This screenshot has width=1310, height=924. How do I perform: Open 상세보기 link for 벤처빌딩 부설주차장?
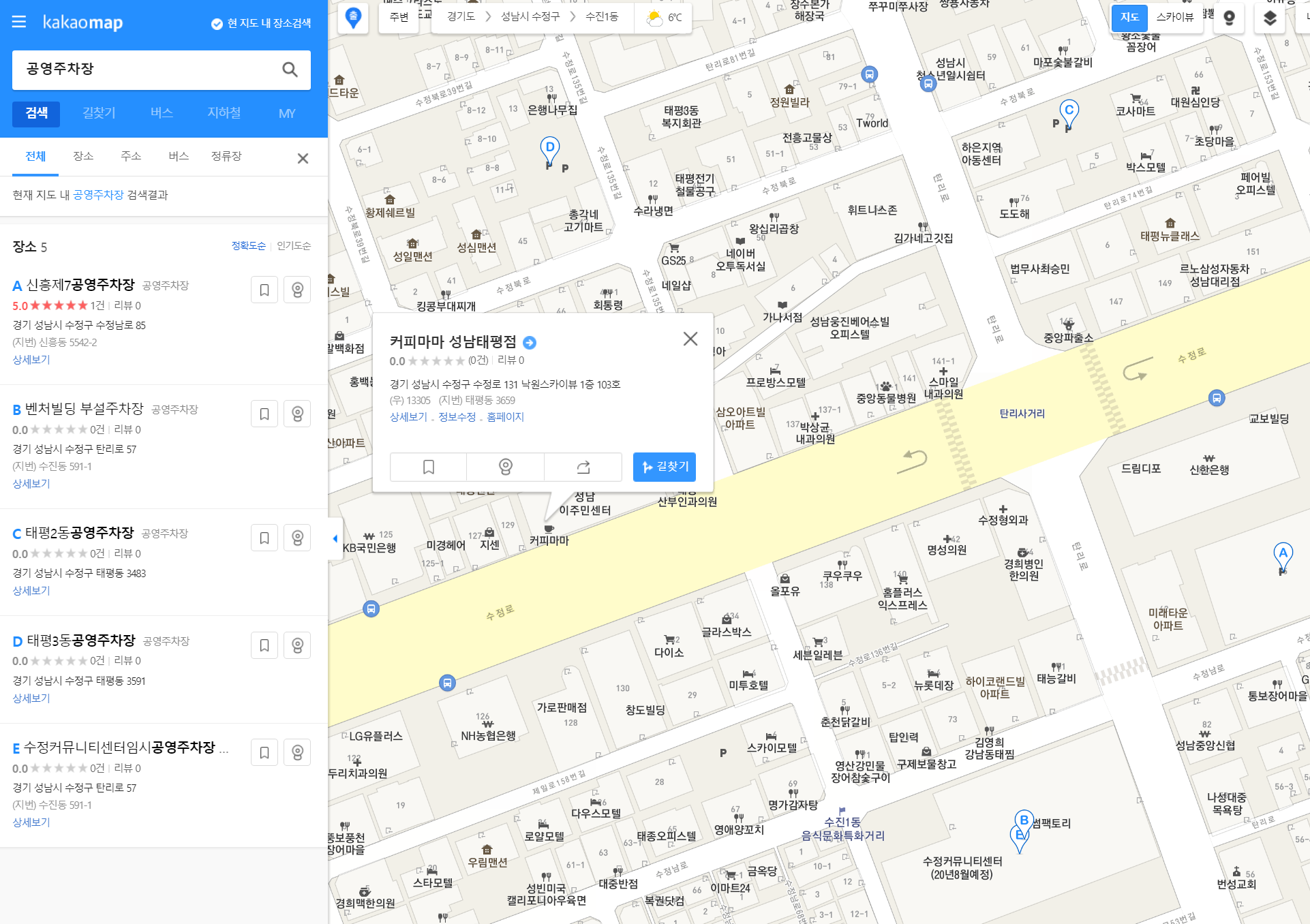coord(31,483)
